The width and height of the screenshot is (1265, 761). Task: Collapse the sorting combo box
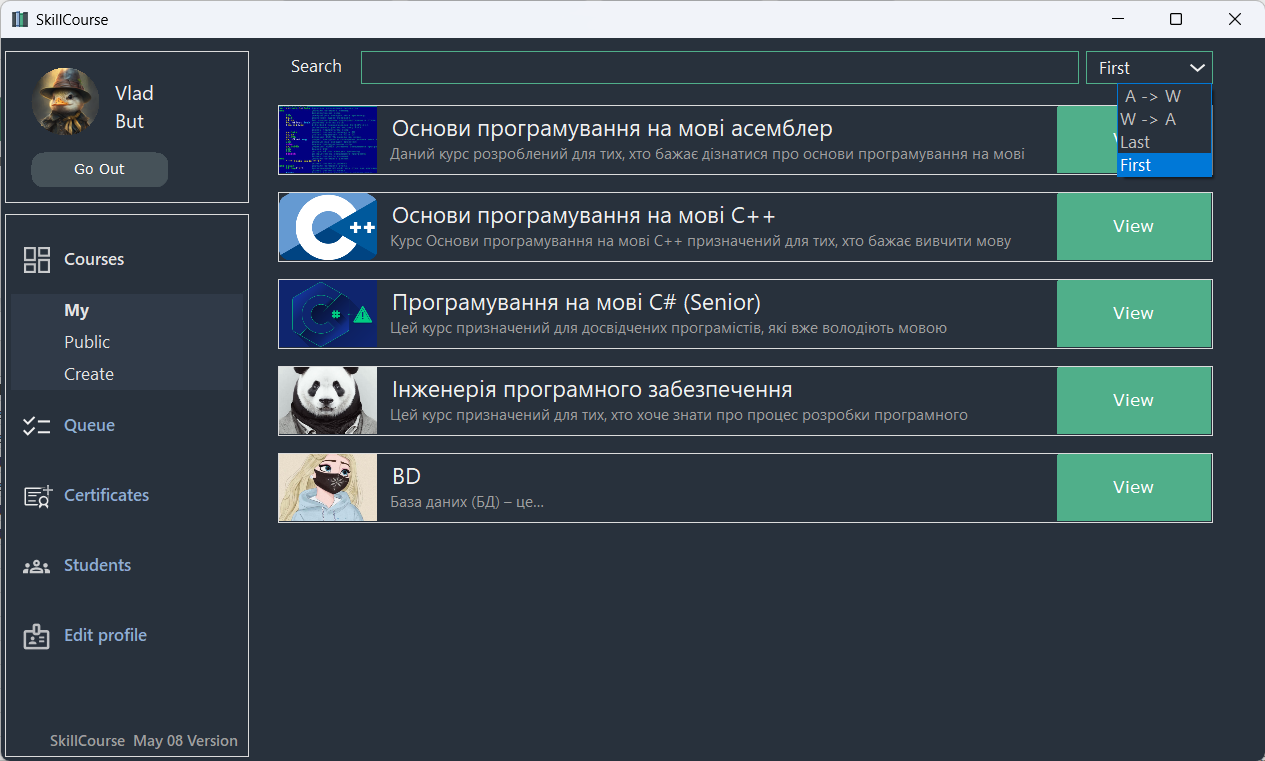click(1197, 67)
